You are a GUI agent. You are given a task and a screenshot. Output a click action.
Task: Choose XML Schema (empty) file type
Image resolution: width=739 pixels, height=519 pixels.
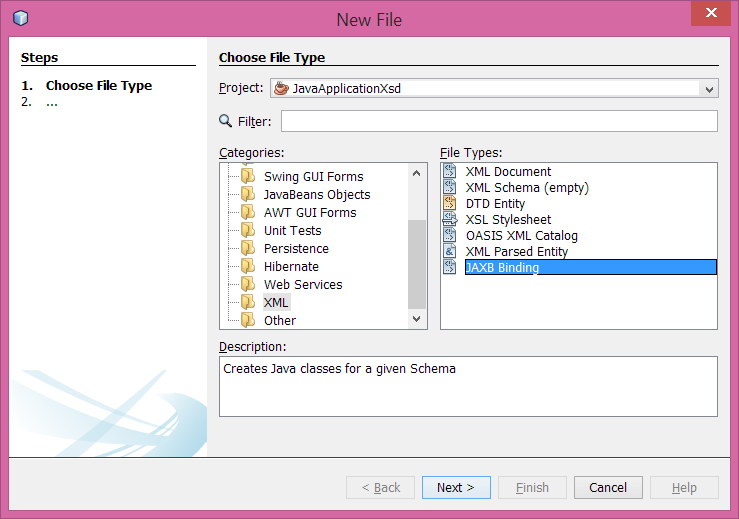point(527,187)
